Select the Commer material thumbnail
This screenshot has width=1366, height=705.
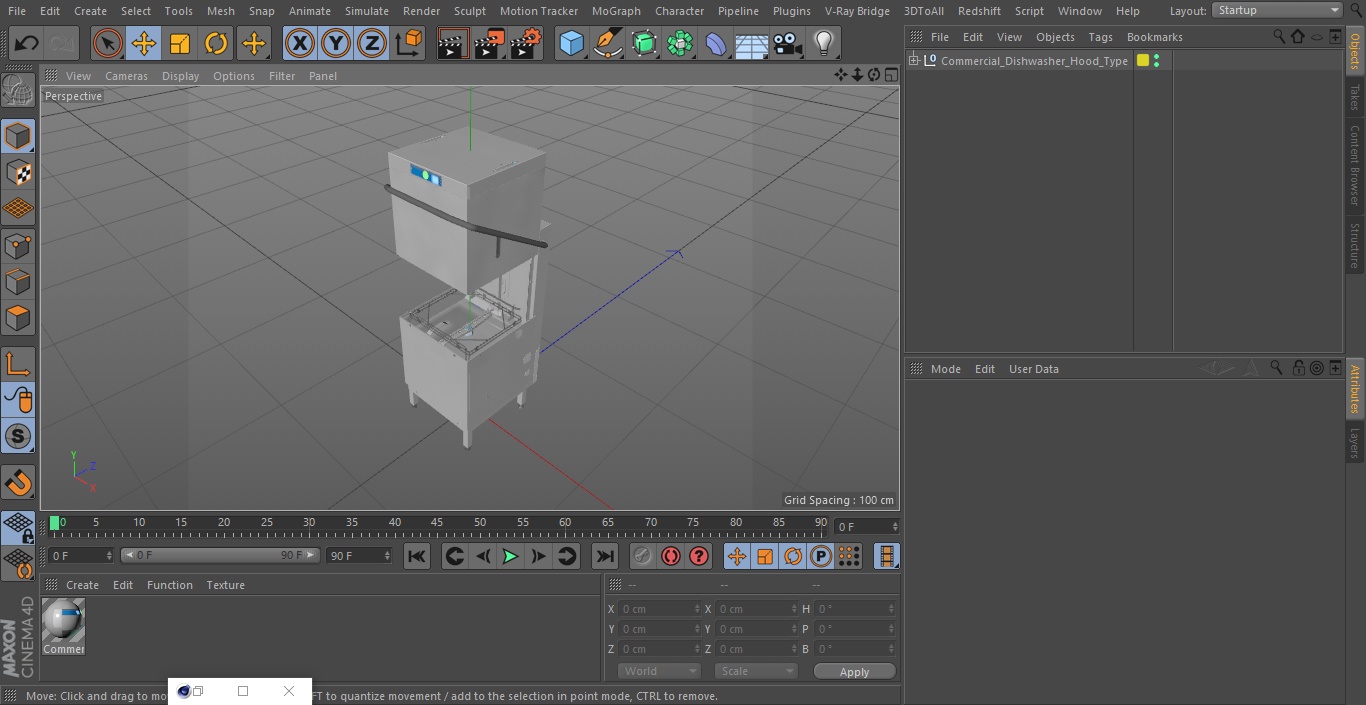tap(63, 626)
